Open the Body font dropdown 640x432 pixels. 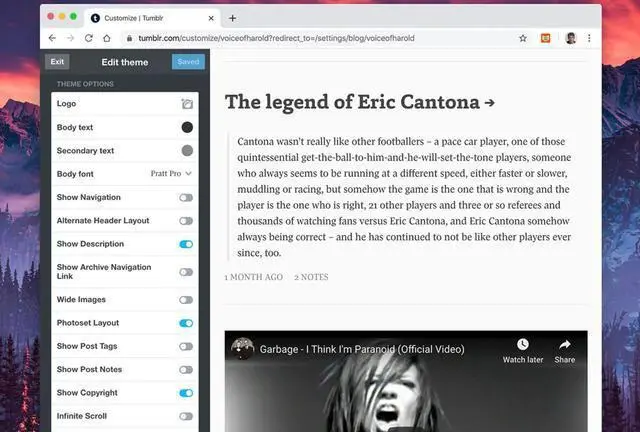pyautogui.click(x=171, y=174)
